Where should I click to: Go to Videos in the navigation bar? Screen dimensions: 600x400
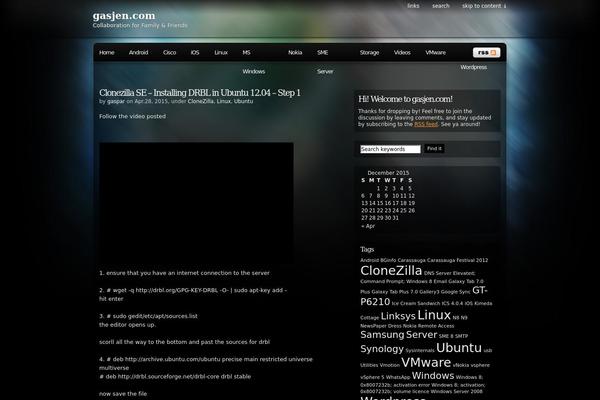(x=402, y=52)
